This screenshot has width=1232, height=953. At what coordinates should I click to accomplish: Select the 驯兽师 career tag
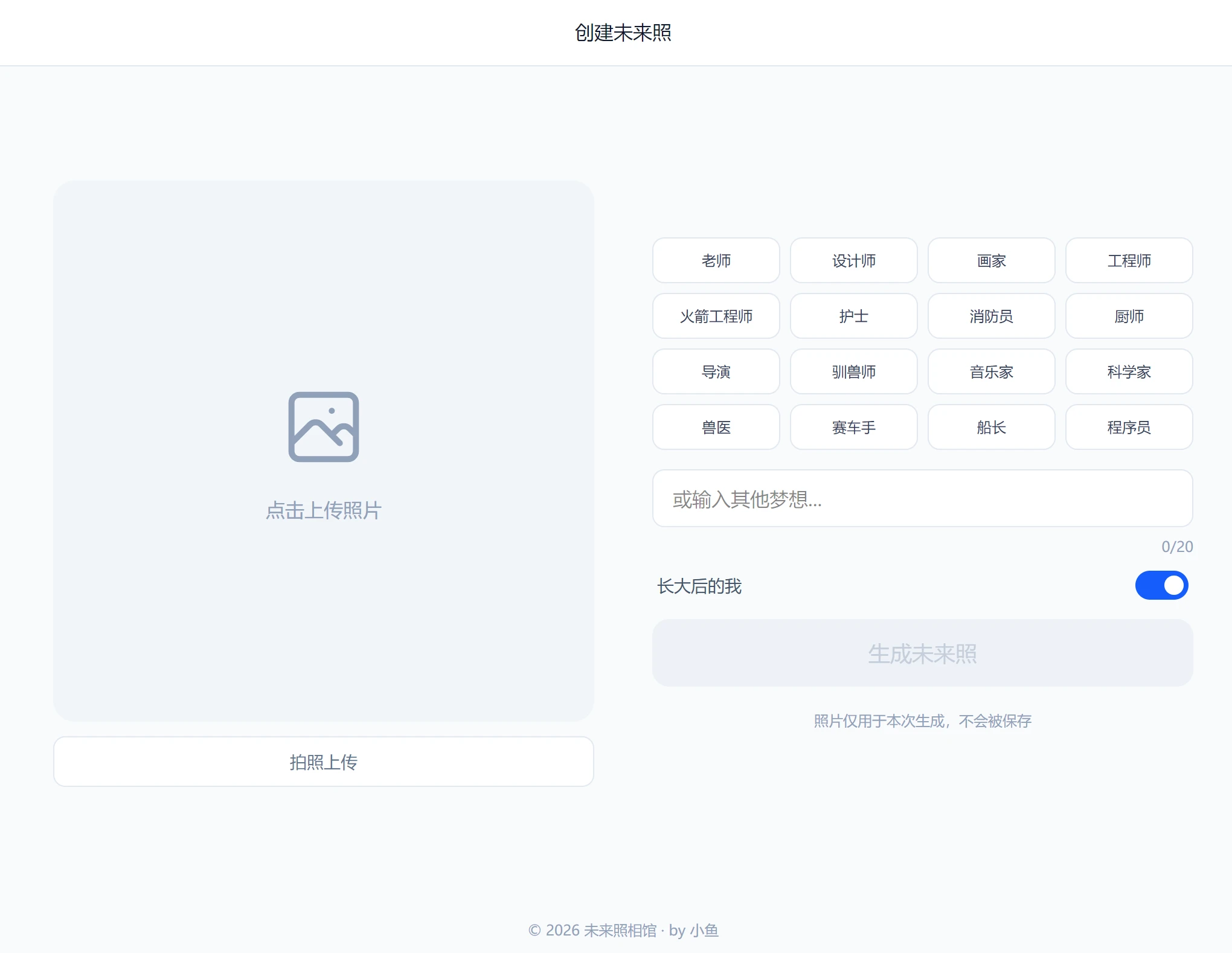853,371
